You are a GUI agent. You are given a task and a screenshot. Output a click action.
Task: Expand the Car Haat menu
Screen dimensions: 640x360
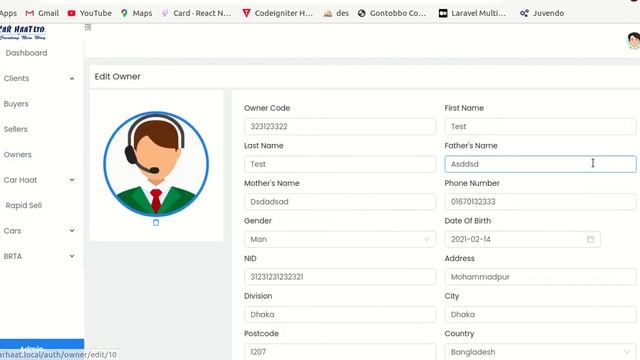point(39,180)
